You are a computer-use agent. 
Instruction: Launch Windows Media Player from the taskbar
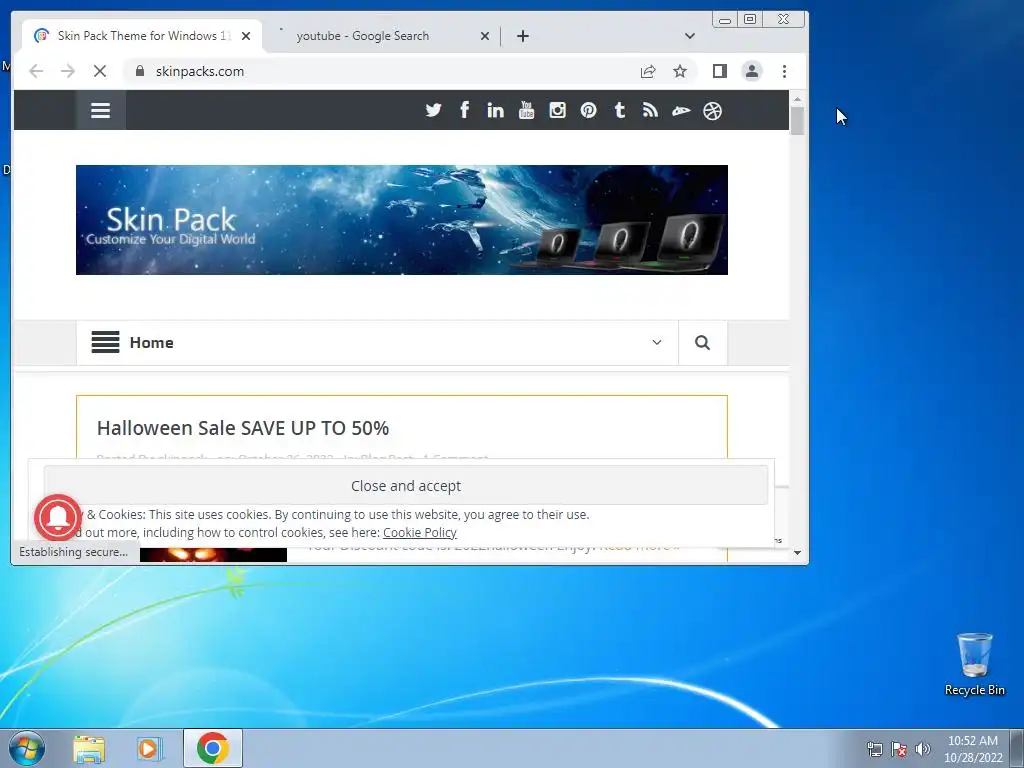150,749
